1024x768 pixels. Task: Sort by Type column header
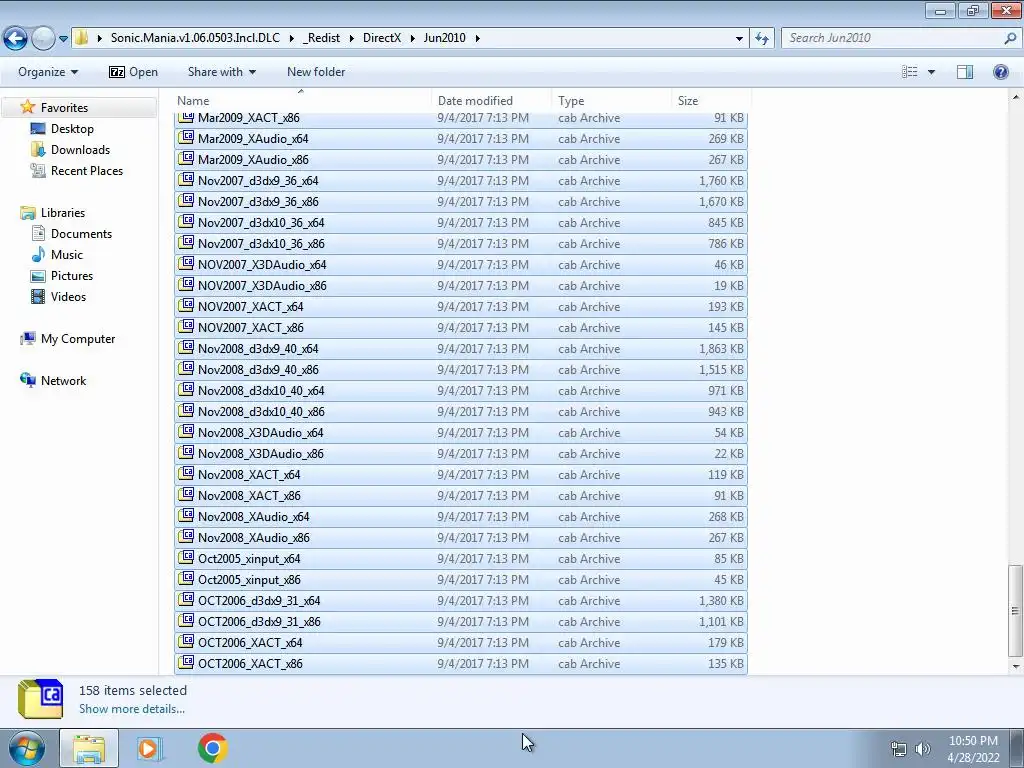(x=571, y=101)
